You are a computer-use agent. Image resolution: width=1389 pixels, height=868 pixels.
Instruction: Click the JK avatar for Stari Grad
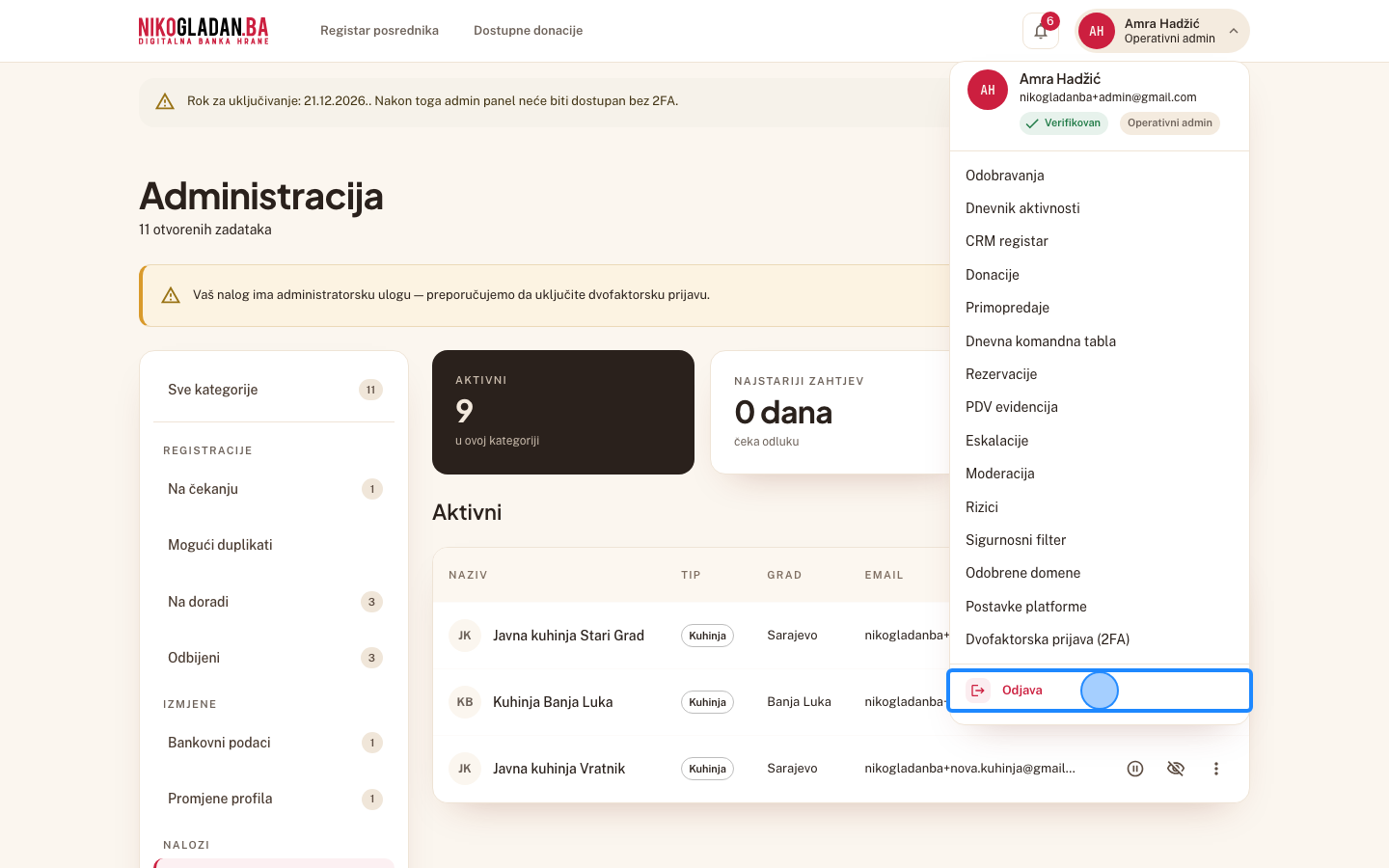[x=465, y=636]
